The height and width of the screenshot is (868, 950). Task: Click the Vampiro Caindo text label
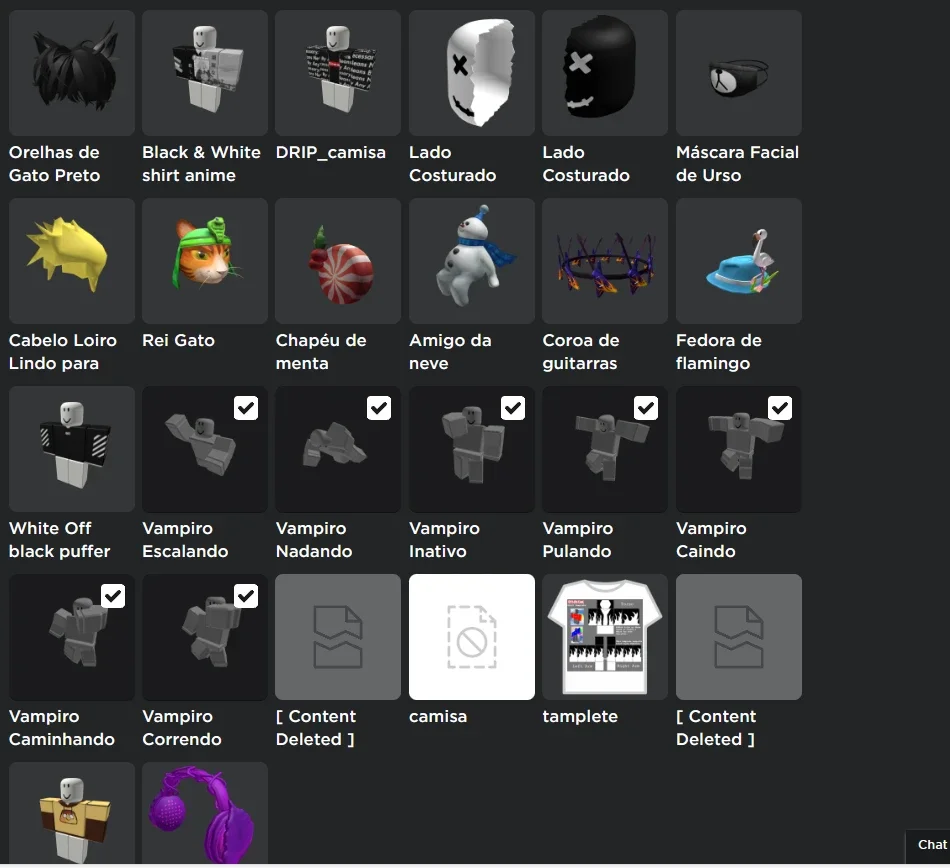711,540
